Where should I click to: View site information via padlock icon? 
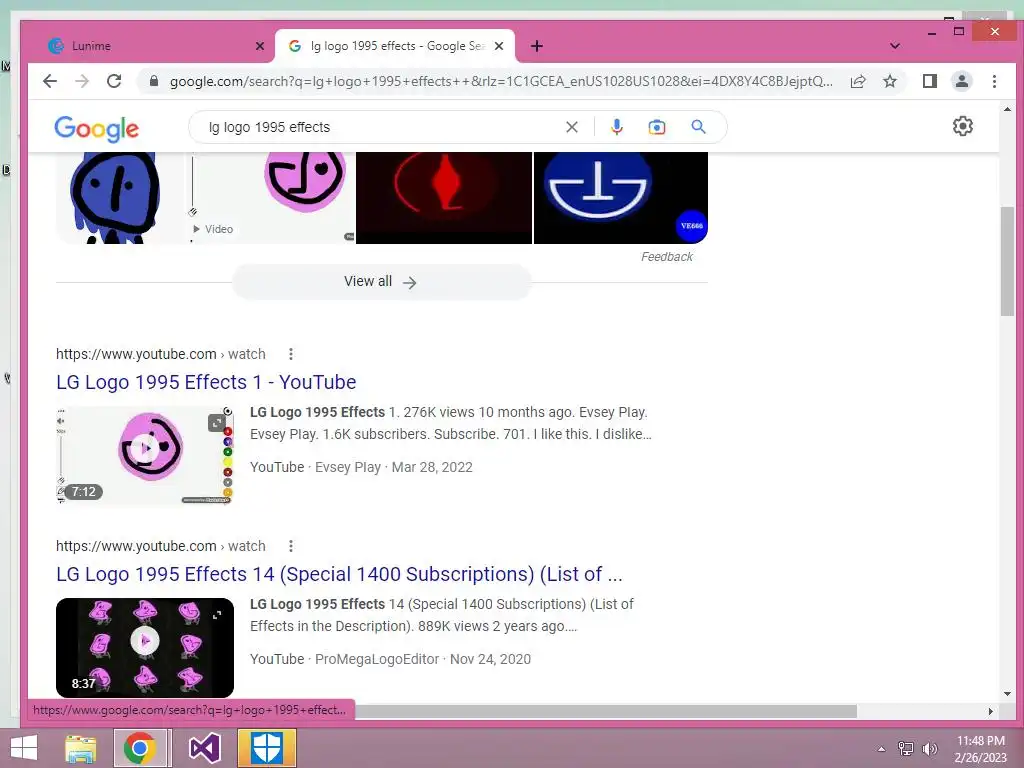click(154, 81)
